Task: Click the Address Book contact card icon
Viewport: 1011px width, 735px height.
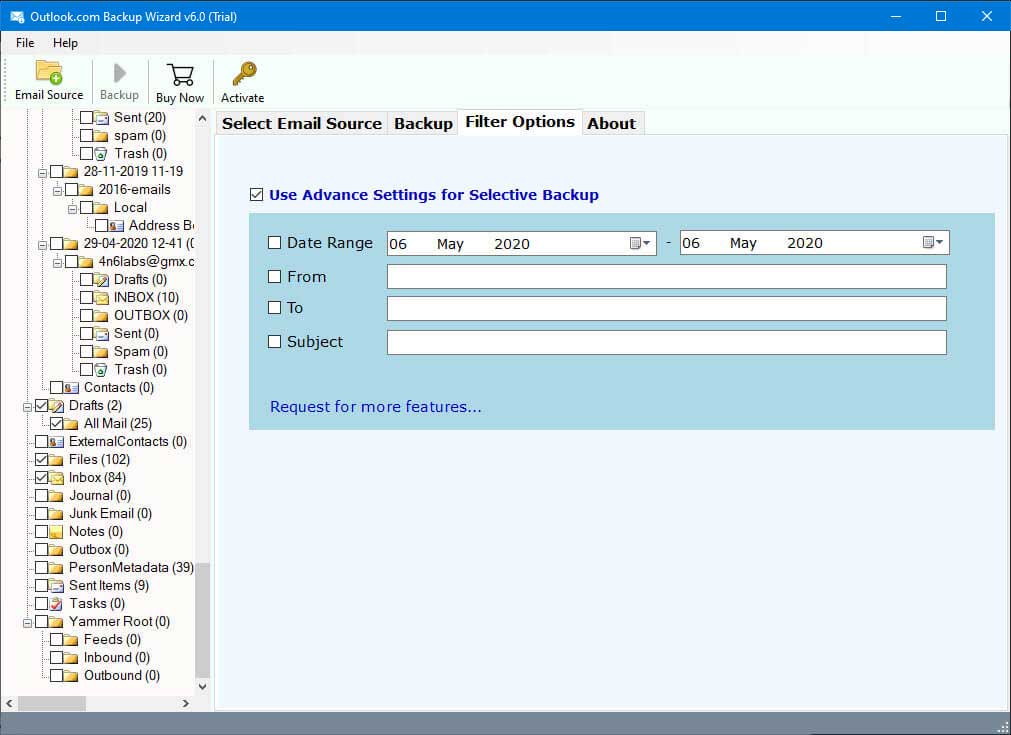Action: tap(116, 226)
